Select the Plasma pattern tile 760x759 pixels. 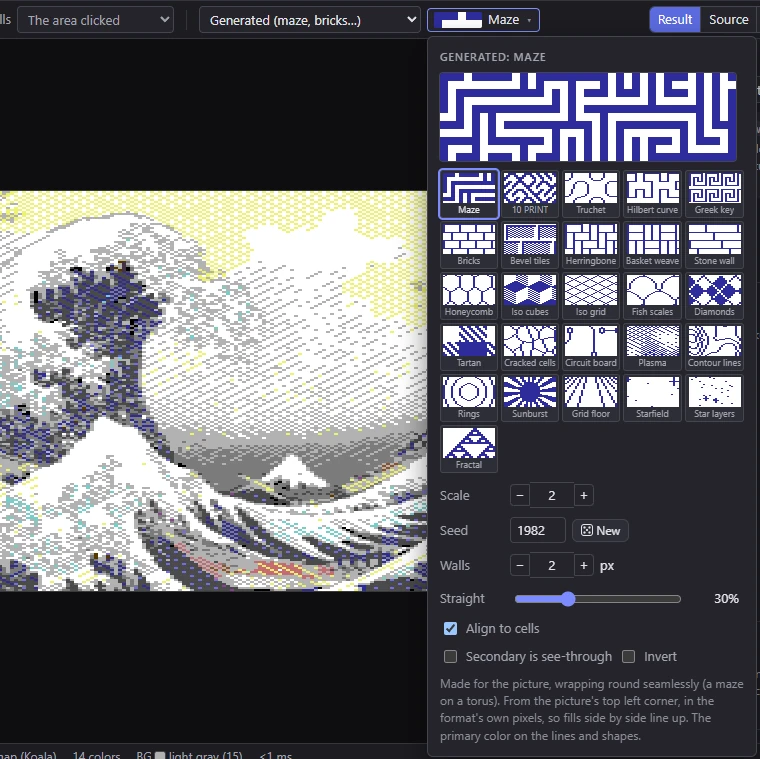tap(652, 347)
